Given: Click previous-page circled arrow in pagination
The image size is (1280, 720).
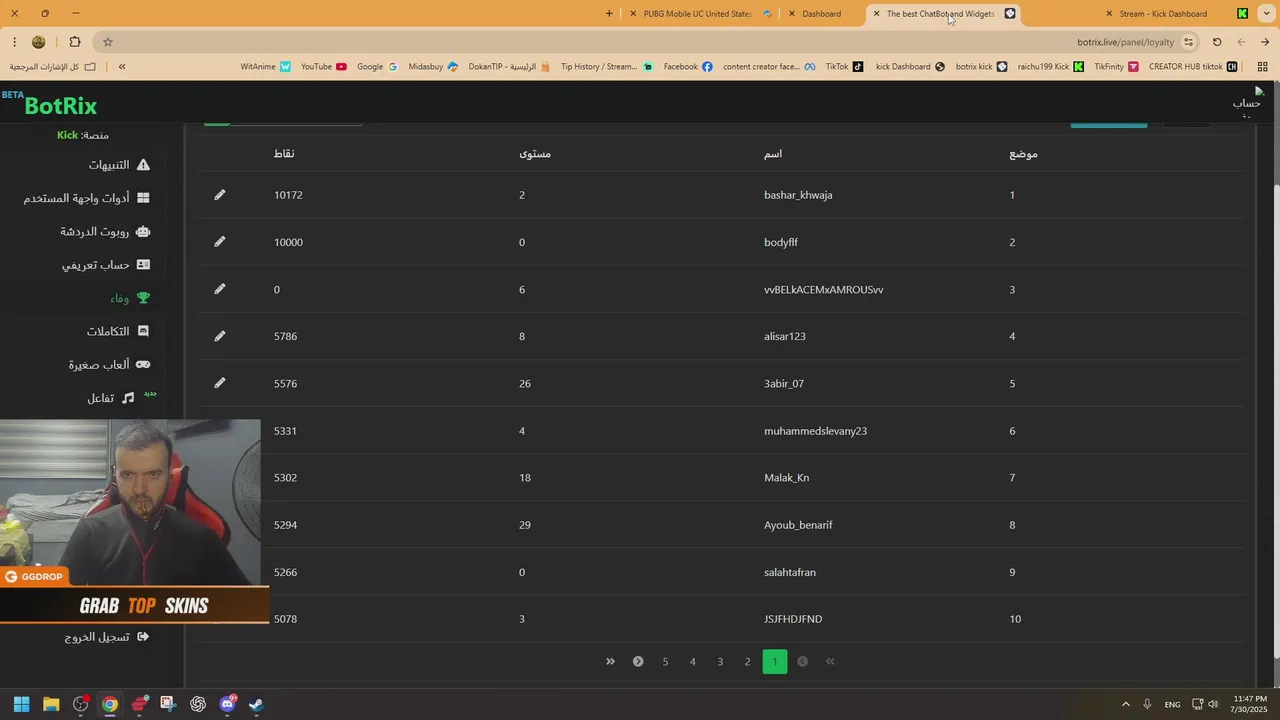Looking at the screenshot, I should [802, 662].
